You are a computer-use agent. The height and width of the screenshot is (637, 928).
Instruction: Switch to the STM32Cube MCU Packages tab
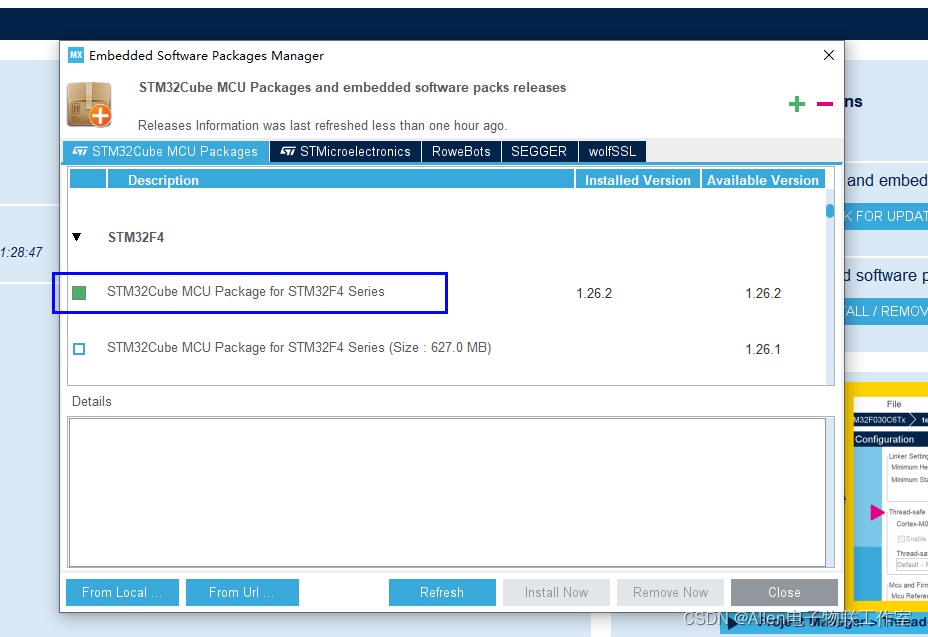point(166,152)
